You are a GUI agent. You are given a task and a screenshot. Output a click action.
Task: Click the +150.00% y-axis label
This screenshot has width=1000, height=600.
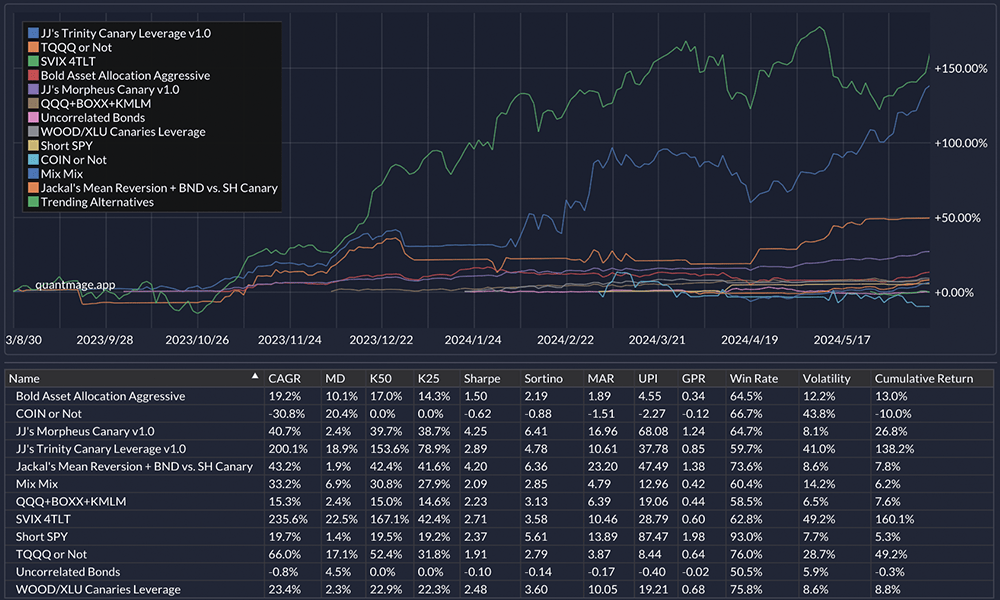[x=960, y=68]
